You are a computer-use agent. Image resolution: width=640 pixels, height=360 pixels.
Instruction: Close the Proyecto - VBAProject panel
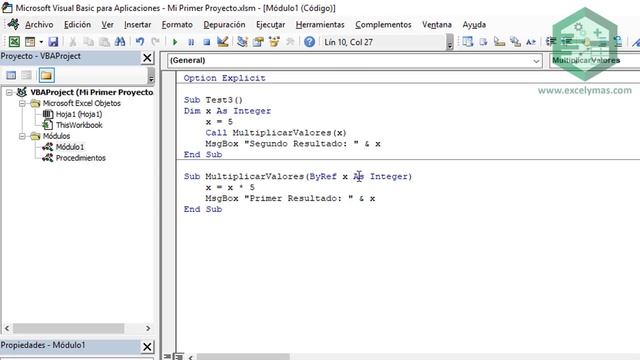(x=147, y=58)
